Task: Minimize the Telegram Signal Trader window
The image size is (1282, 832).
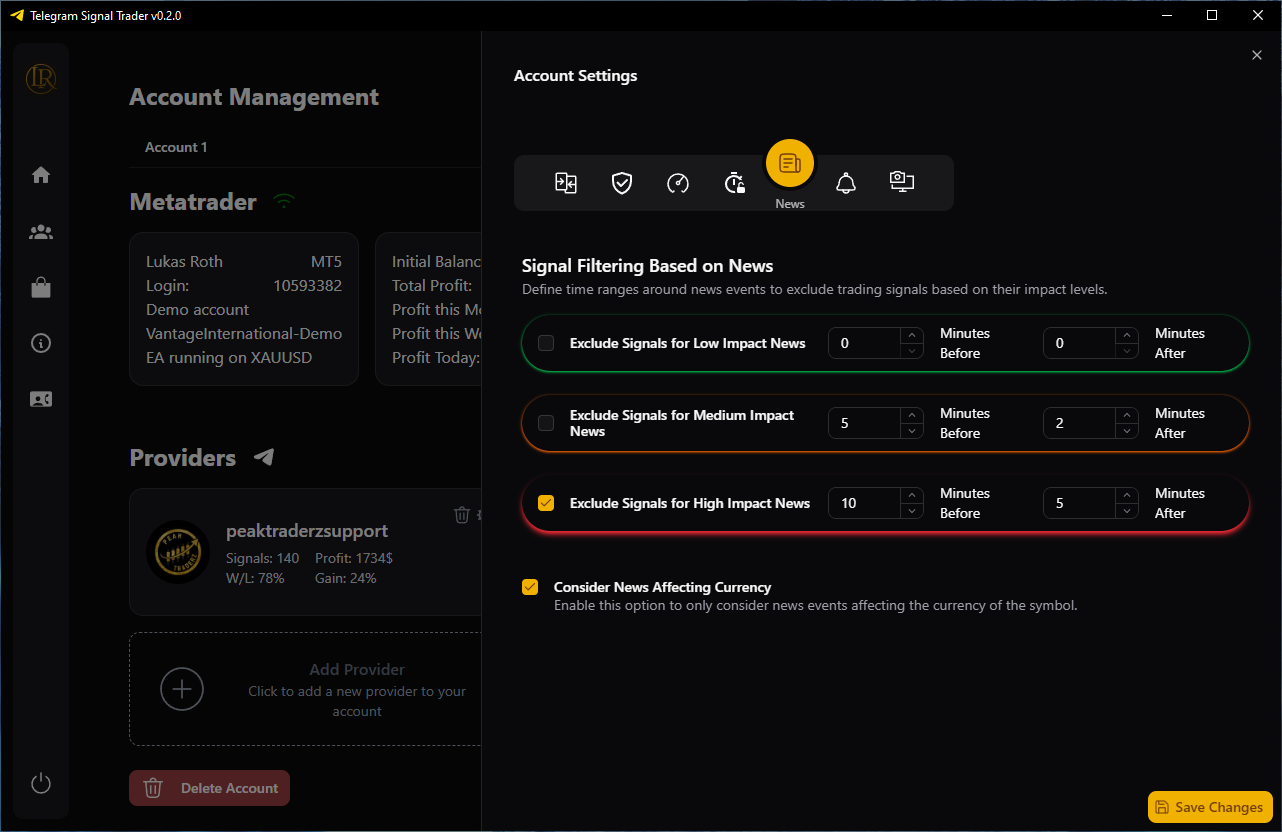Action: (x=1167, y=15)
